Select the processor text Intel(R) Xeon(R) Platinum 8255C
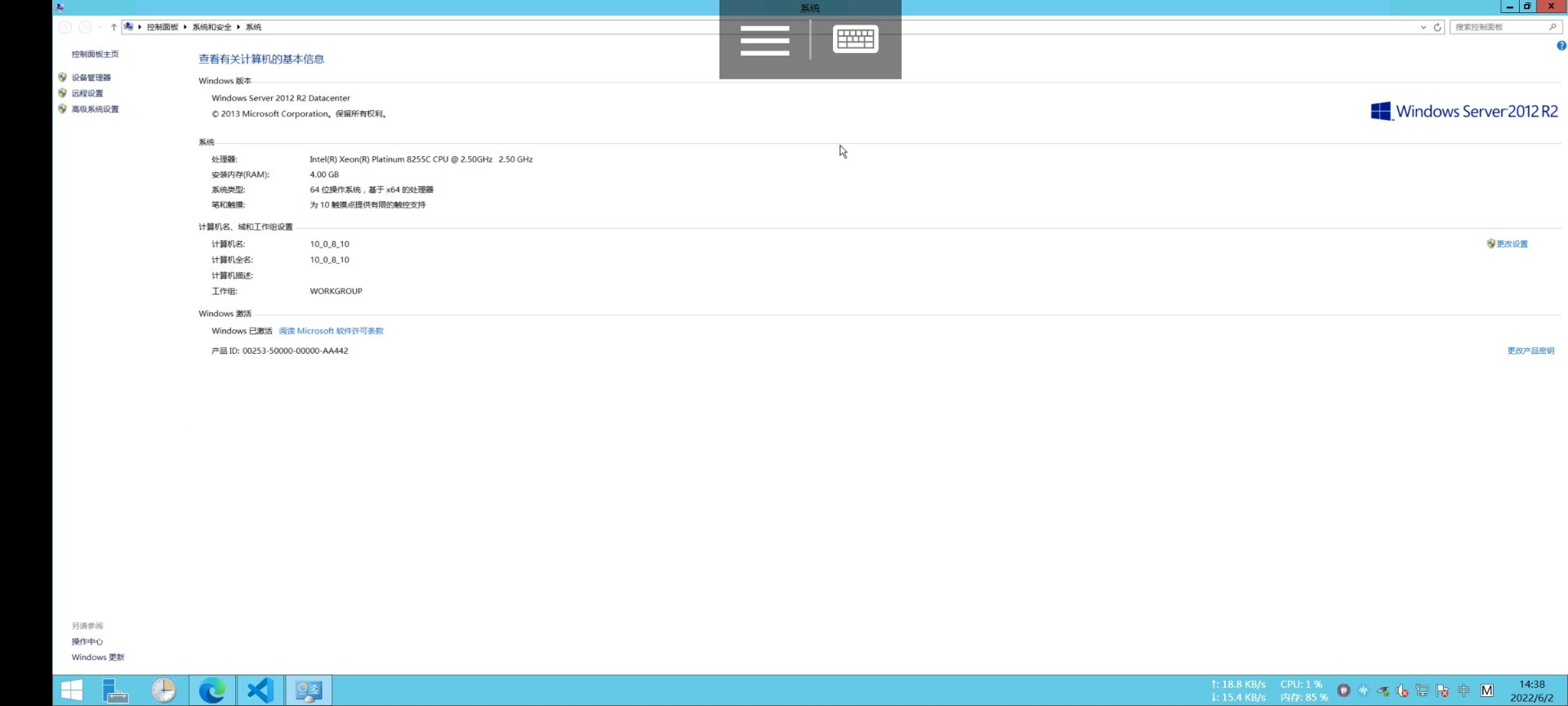Image resolution: width=1568 pixels, height=706 pixels. point(421,159)
